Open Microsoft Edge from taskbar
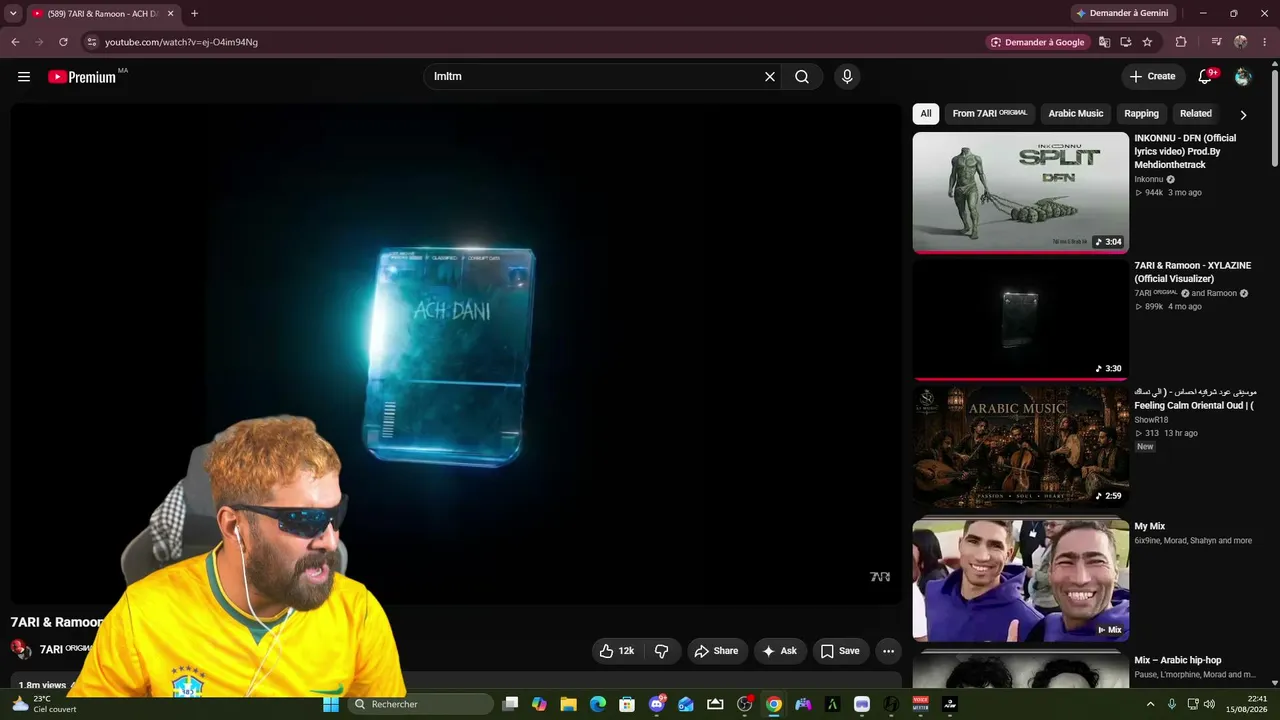The width and height of the screenshot is (1280, 720). coord(598,704)
